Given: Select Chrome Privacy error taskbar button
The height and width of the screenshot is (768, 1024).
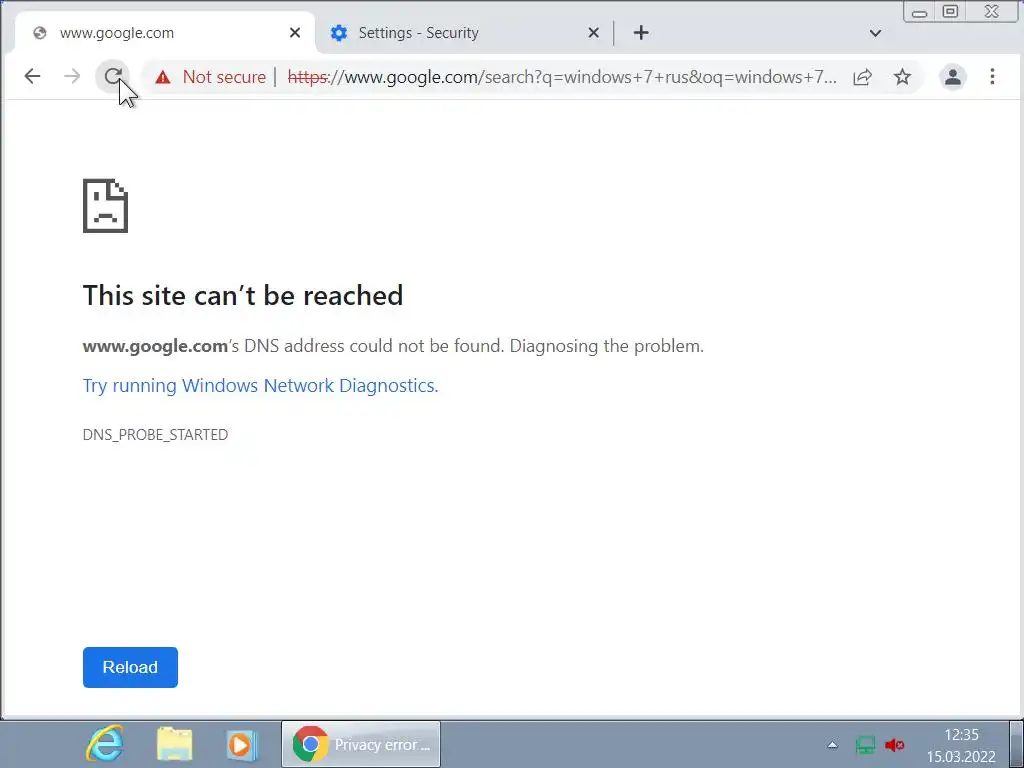Looking at the screenshot, I should coord(361,744).
